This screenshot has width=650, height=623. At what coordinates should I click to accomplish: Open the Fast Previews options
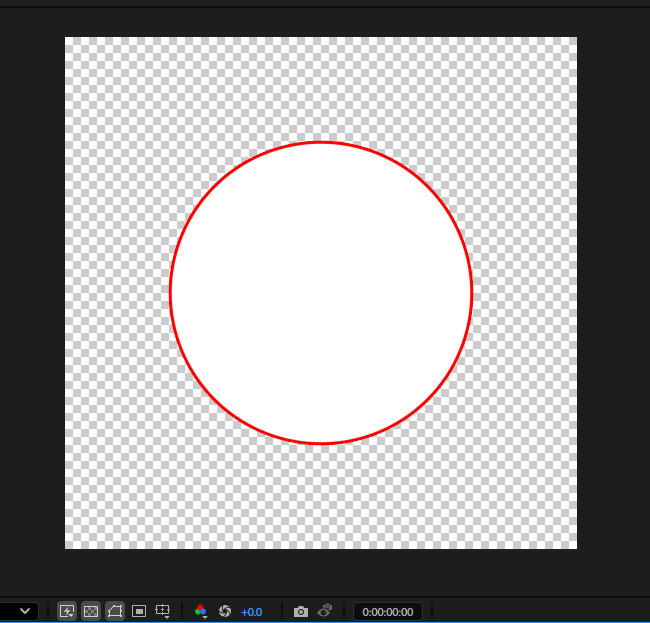pos(67,611)
